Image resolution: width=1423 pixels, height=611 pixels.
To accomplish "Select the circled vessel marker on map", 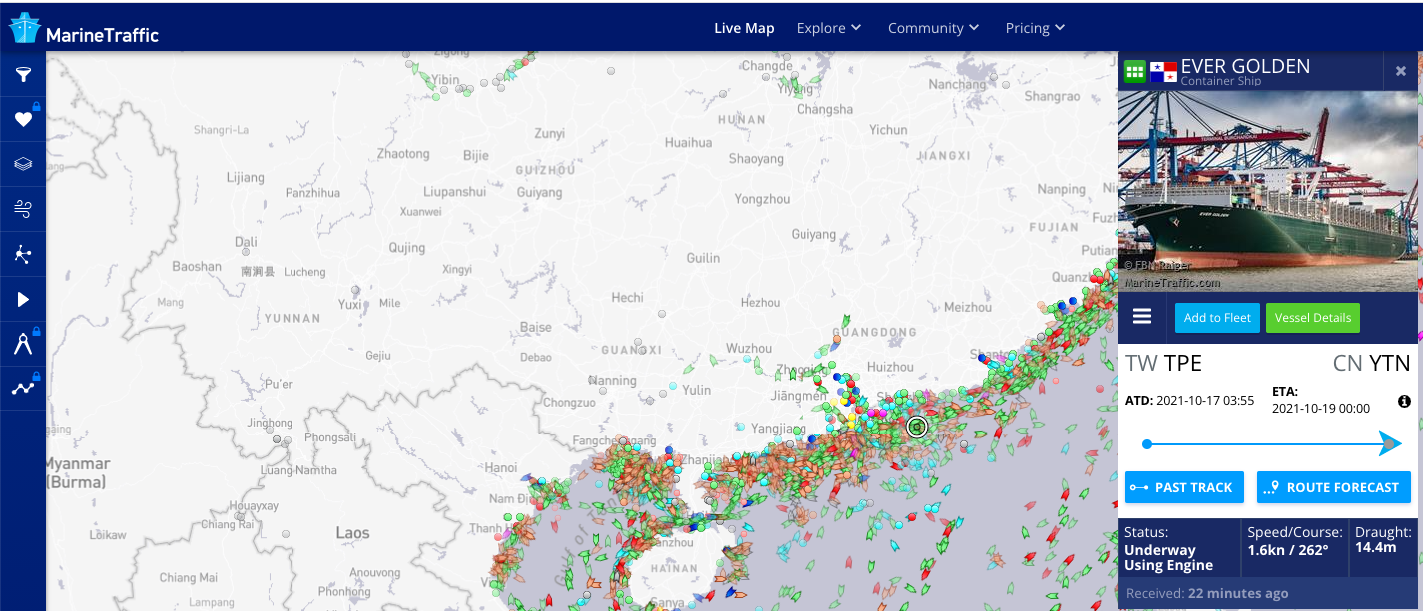I will pyautogui.click(x=917, y=428).
